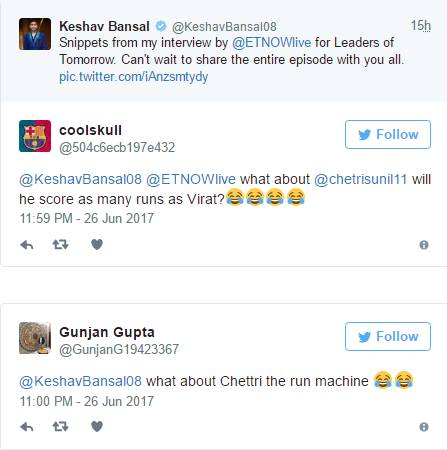The width and height of the screenshot is (447, 450).
Task: Open info icon on Gunjan Gupta's tweet
Action: coord(424,427)
